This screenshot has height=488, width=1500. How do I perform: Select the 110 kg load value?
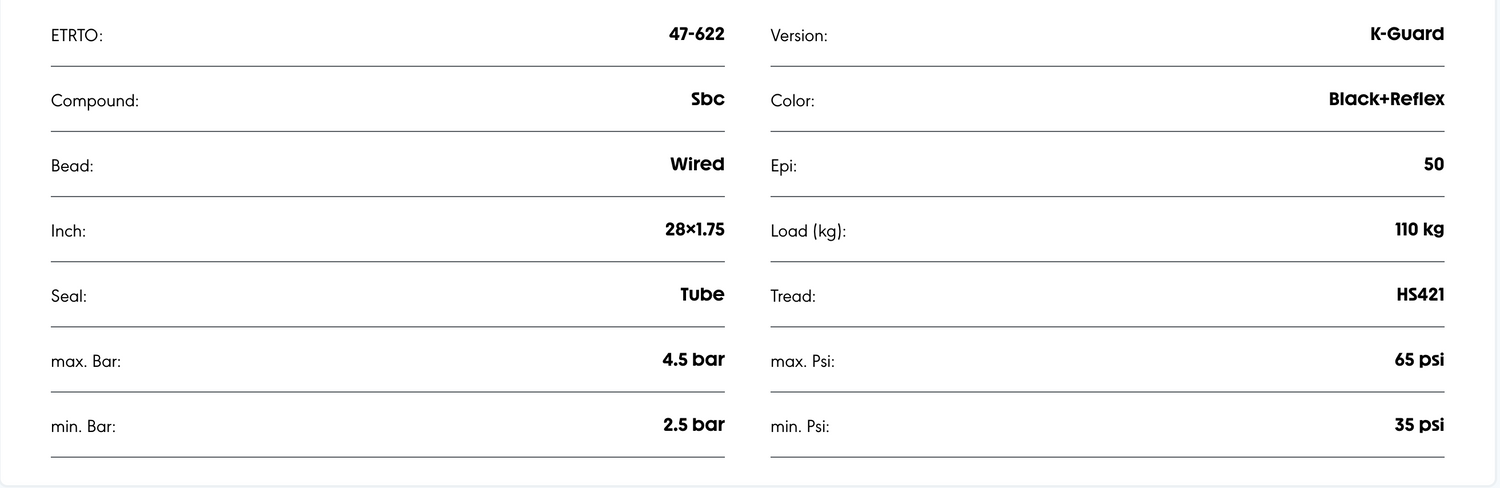pos(1419,230)
